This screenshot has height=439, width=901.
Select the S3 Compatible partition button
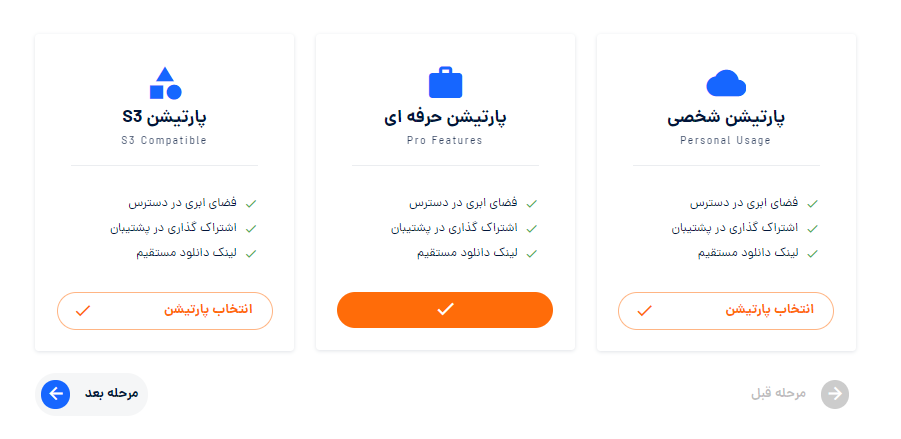[165, 311]
